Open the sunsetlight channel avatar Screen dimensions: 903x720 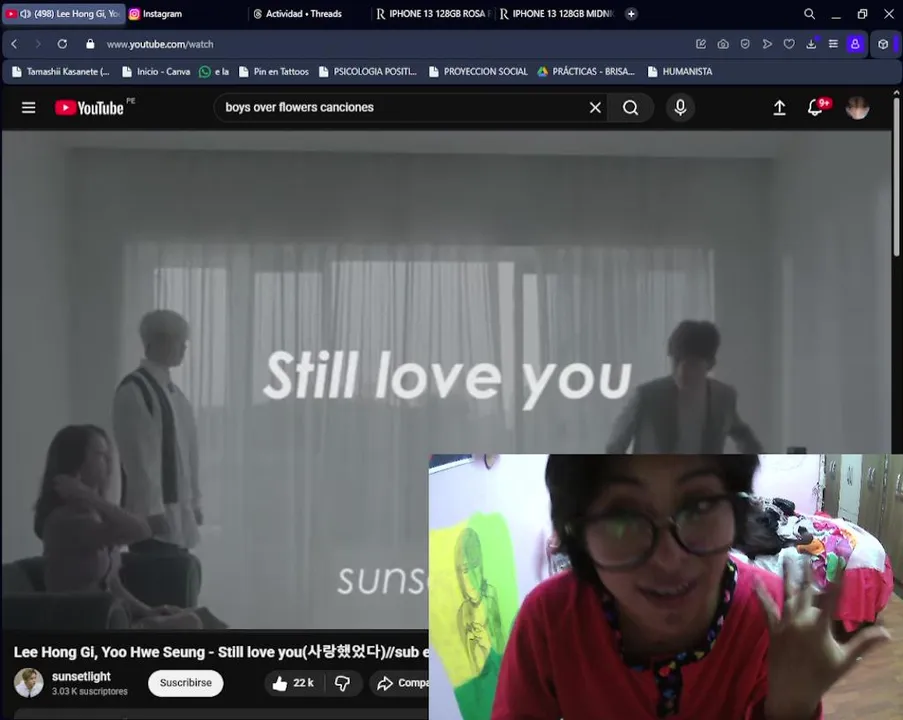pos(28,683)
